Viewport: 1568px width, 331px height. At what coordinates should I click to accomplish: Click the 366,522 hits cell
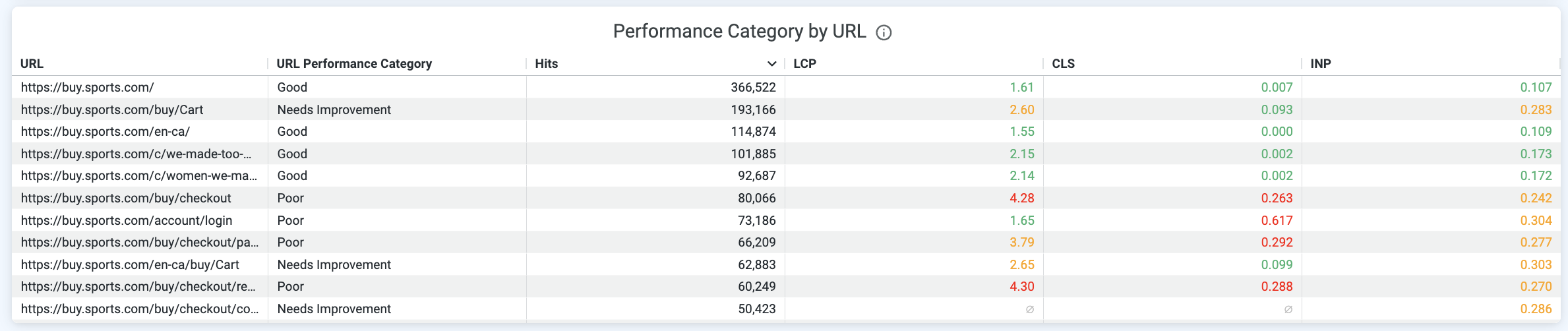pyautogui.click(x=753, y=87)
